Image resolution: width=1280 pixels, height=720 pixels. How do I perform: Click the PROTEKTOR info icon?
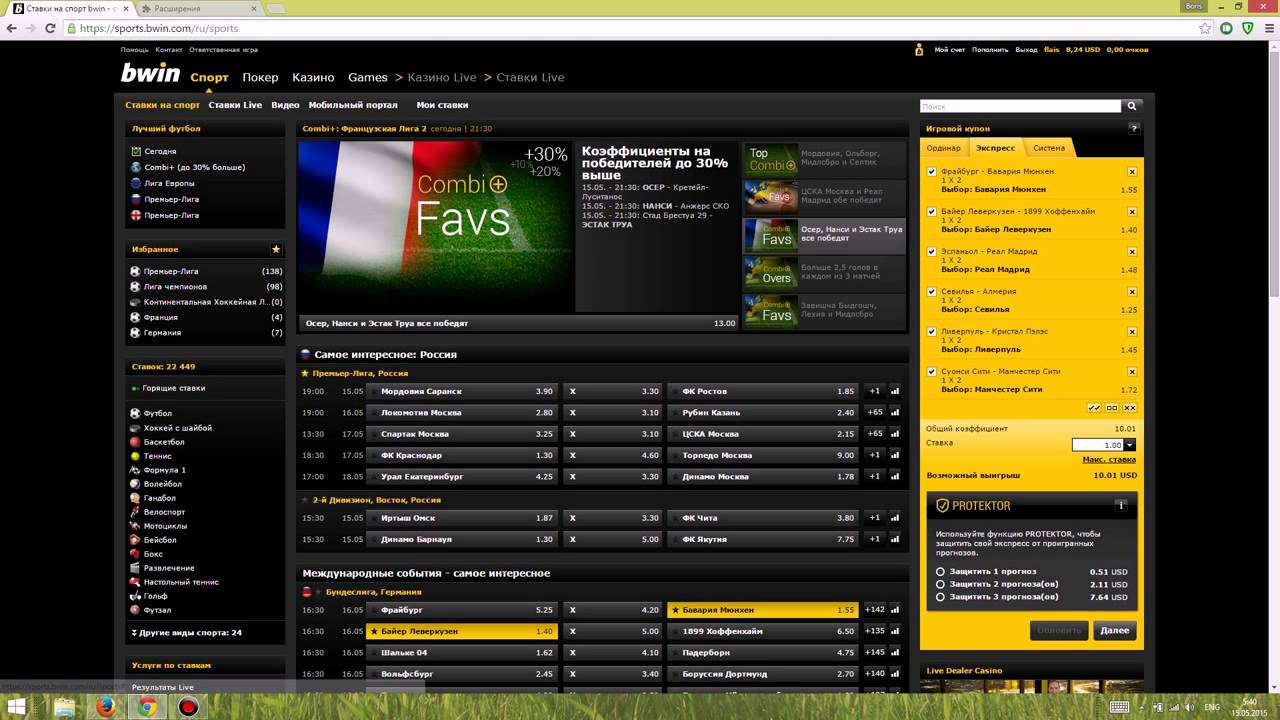[1121, 506]
